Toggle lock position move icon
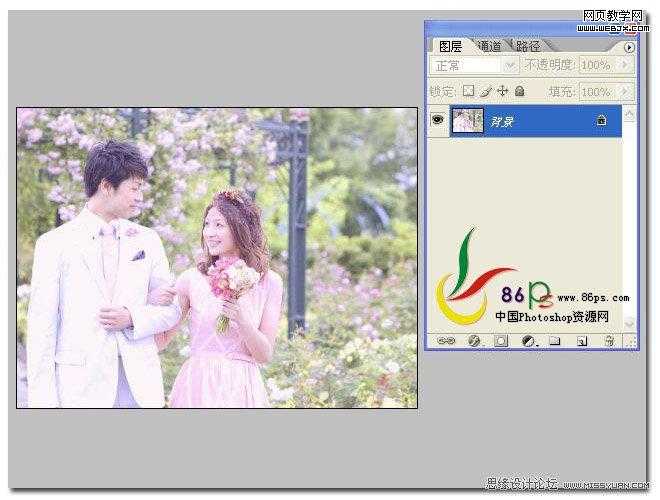 tap(503, 91)
